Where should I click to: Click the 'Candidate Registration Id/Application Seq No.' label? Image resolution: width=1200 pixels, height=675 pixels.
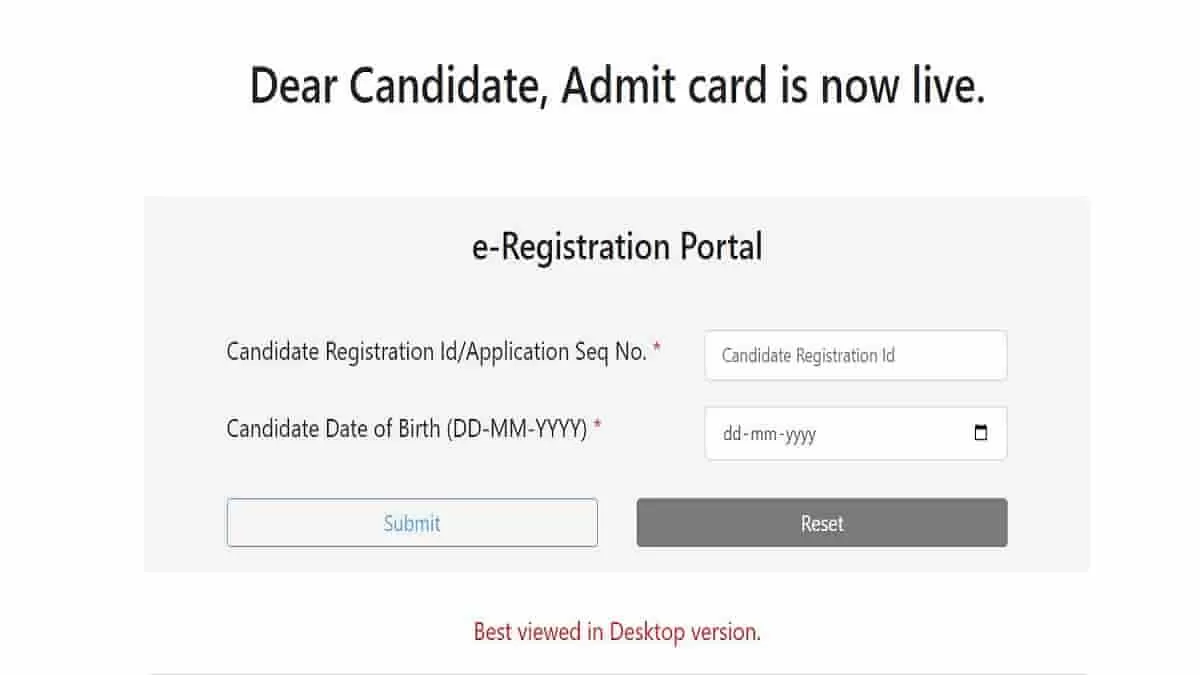click(x=437, y=352)
